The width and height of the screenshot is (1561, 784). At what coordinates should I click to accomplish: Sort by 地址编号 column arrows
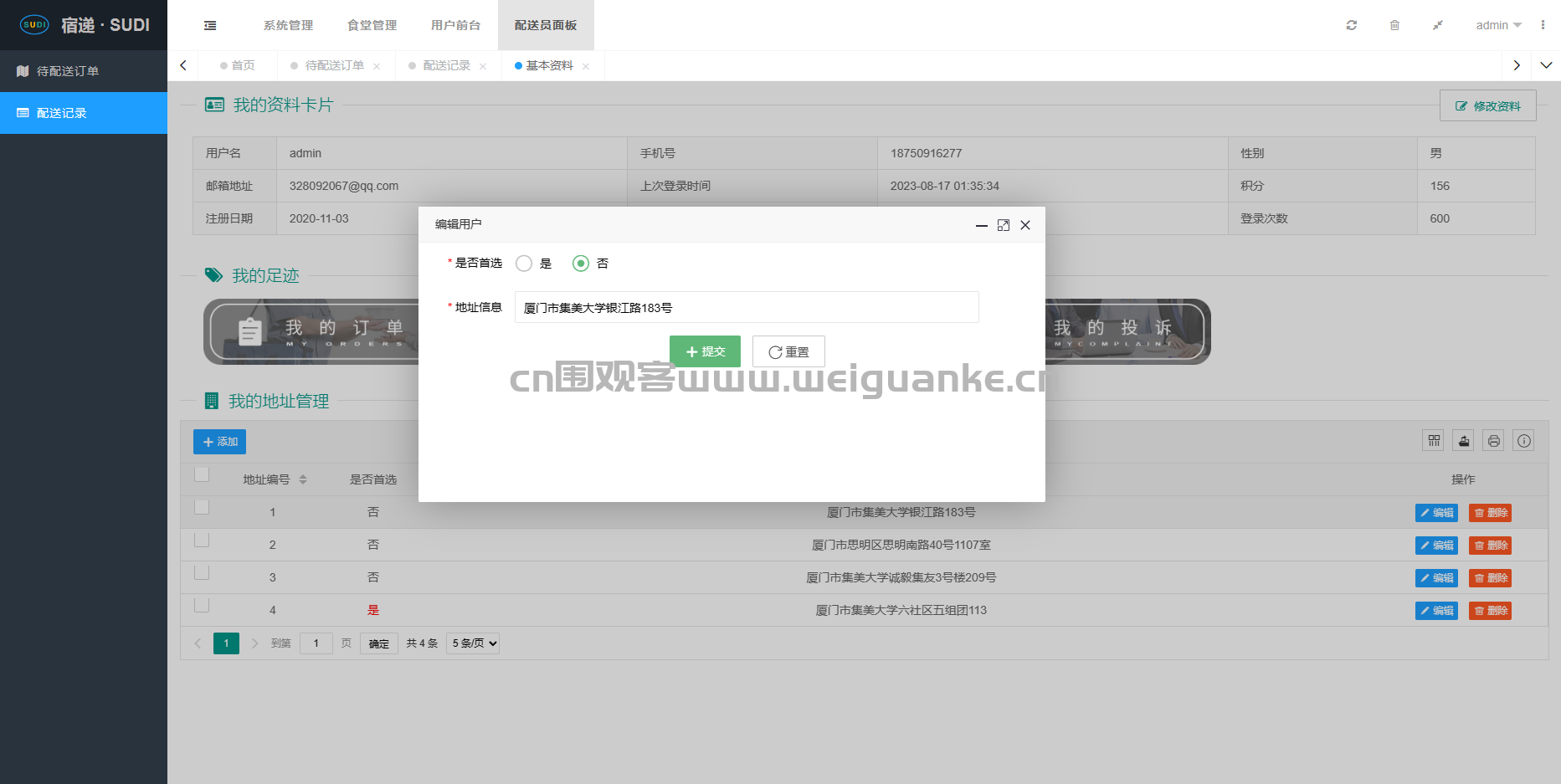coord(303,479)
